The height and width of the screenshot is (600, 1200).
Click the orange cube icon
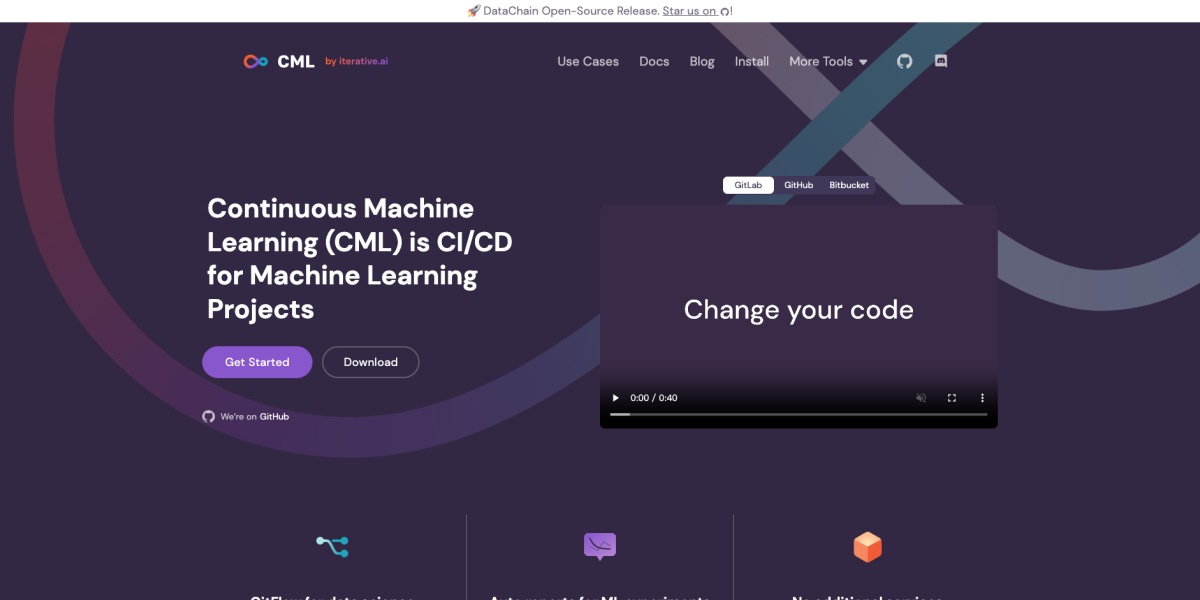point(868,546)
